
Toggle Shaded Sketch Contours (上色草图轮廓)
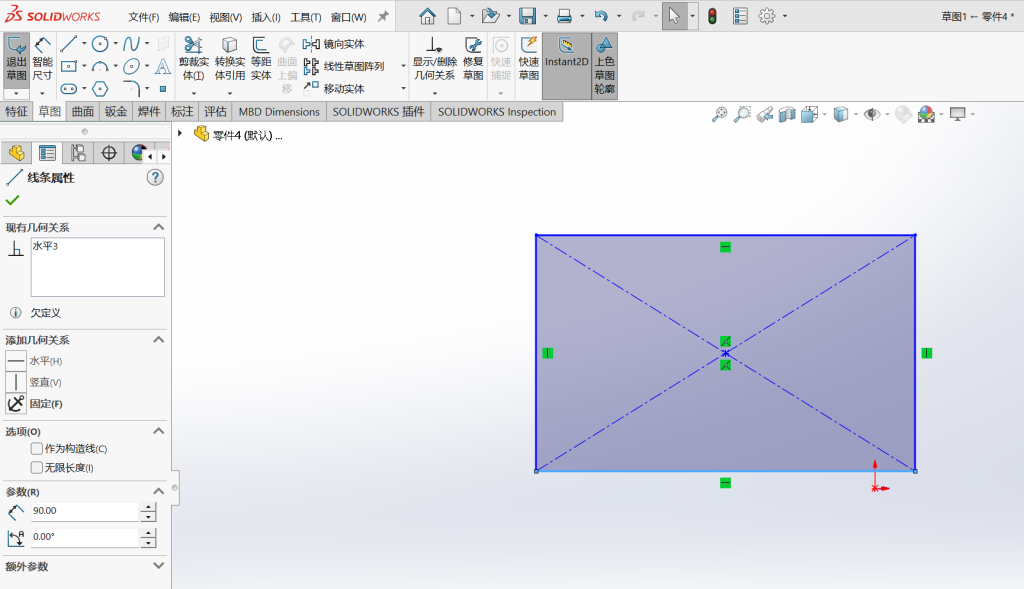click(604, 65)
